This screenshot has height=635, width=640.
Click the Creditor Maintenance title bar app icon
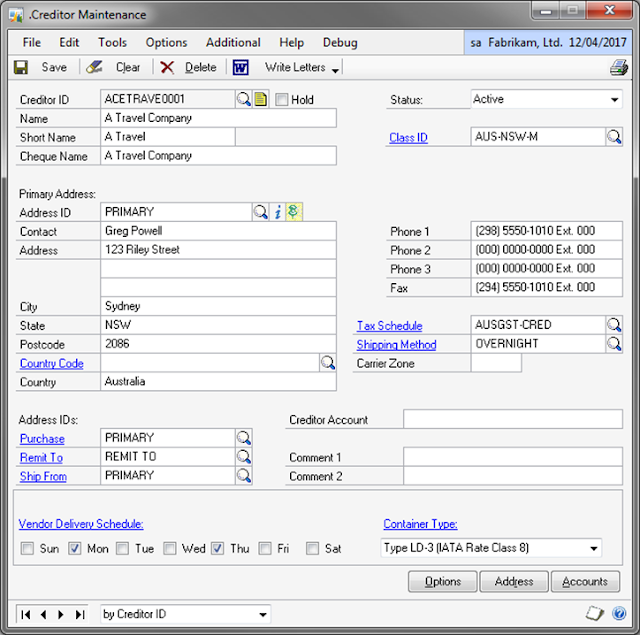pyautogui.click(x=16, y=16)
